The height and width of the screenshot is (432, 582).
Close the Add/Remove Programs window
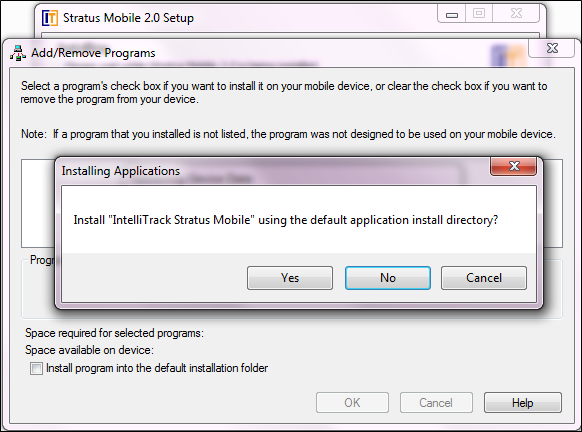pos(552,48)
